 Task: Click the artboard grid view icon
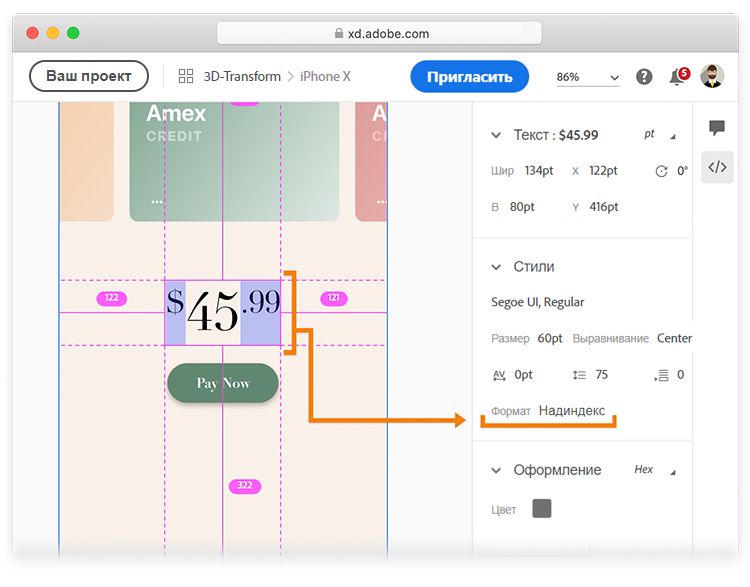click(x=186, y=76)
